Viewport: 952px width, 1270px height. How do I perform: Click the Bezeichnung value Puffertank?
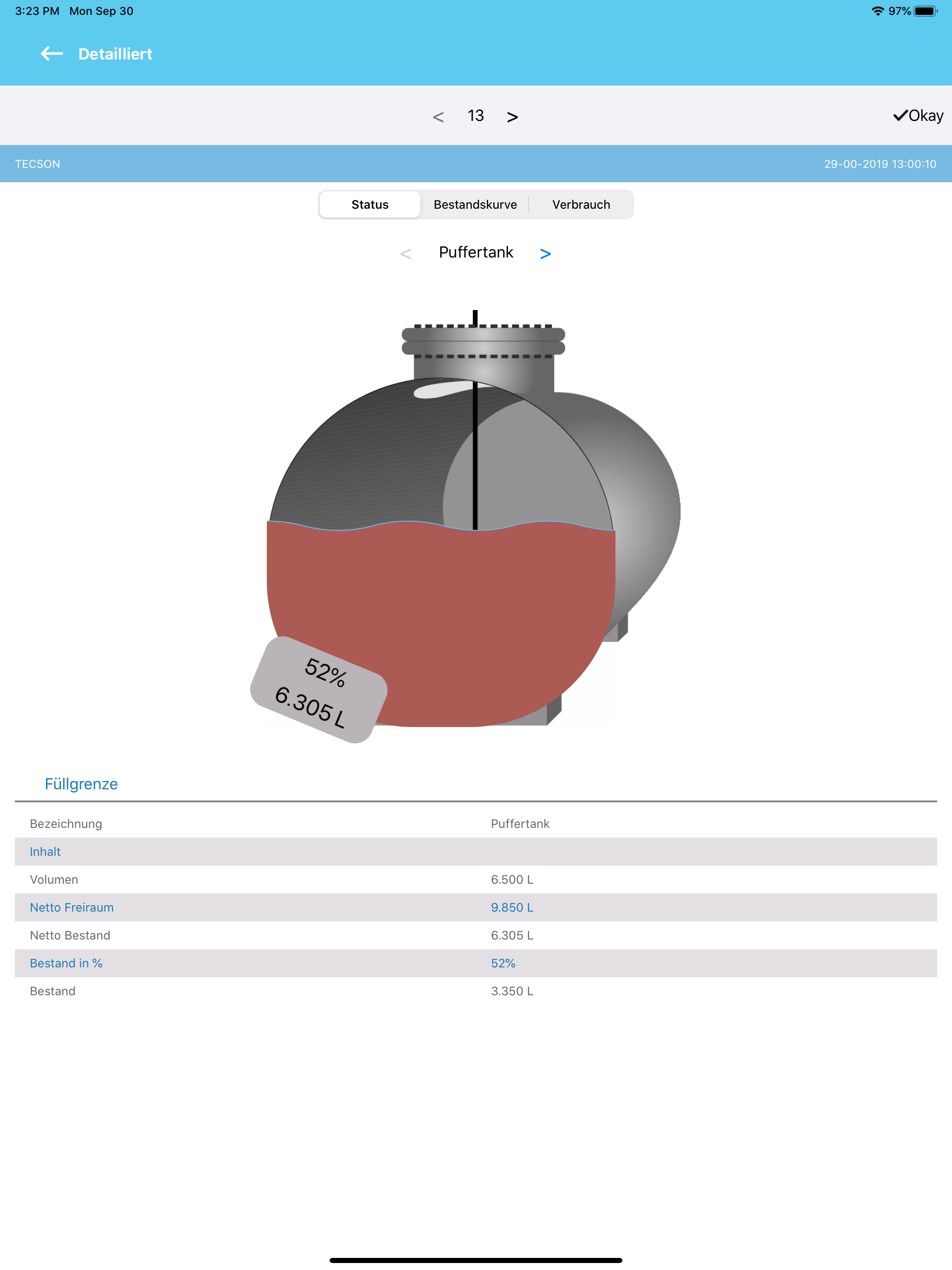click(x=520, y=824)
